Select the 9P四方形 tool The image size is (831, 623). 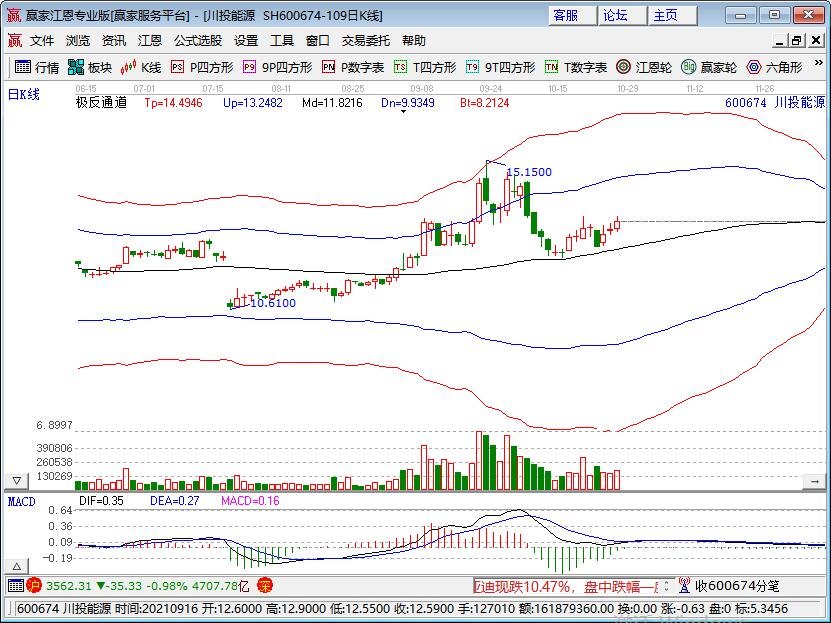[x=277, y=67]
